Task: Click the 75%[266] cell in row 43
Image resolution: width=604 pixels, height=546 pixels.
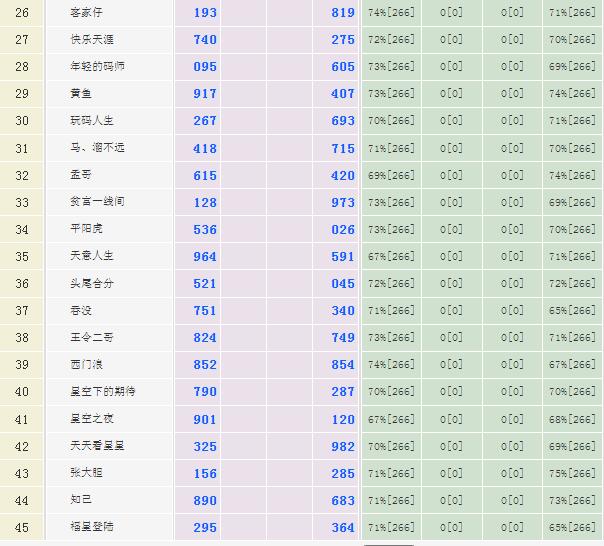Action: pyautogui.click(x=573, y=473)
